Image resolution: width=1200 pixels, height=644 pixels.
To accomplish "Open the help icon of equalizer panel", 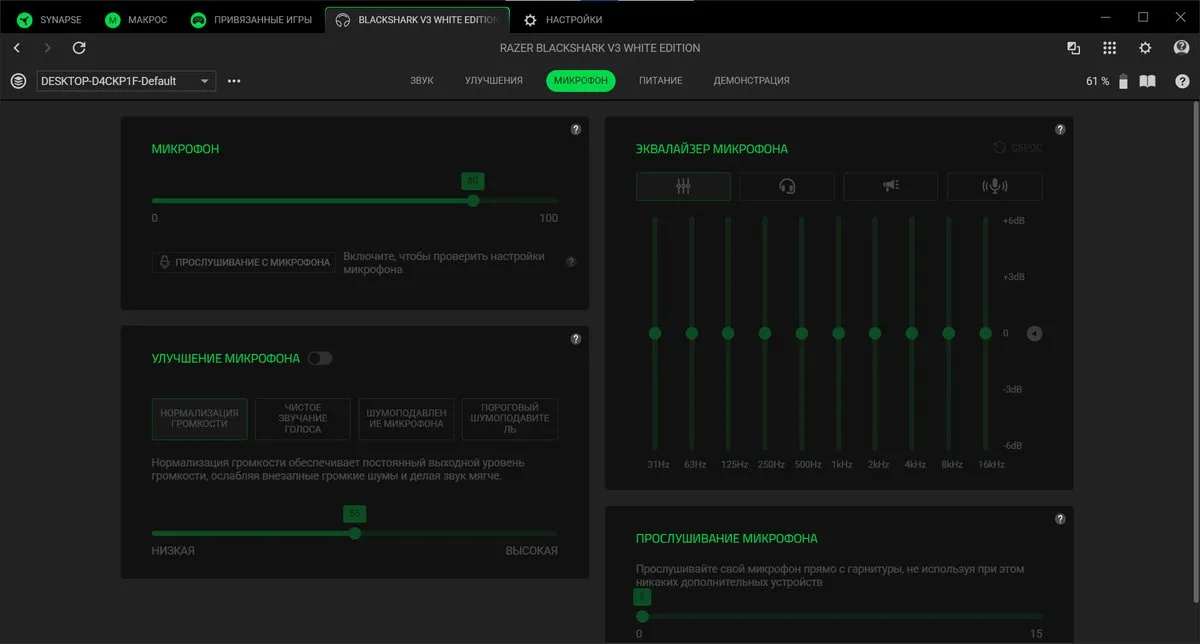I will 1061,130.
